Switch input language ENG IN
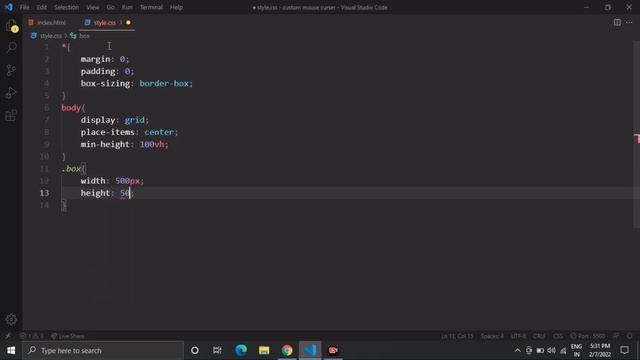The width and height of the screenshot is (640, 360). pyautogui.click(x=576, y=350)
